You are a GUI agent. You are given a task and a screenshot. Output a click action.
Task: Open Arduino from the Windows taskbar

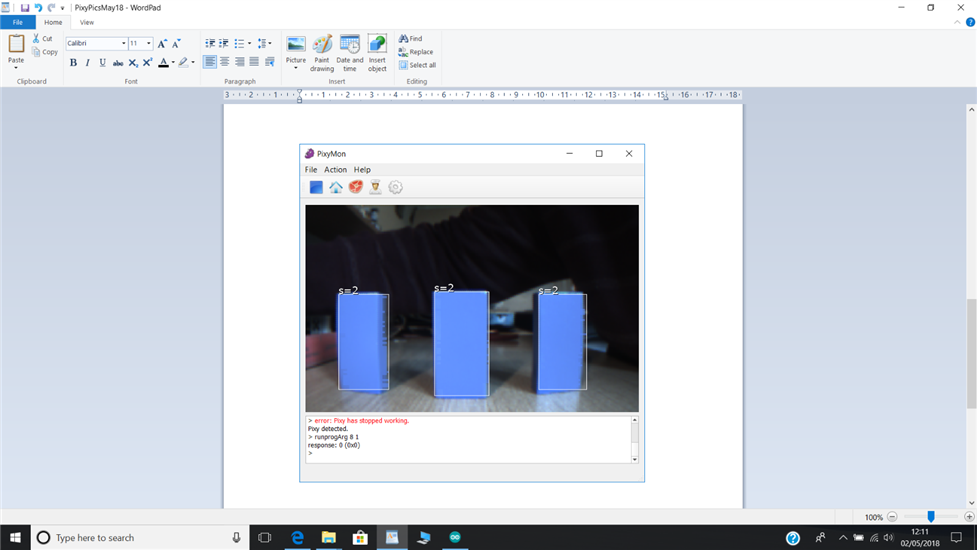click(455, 538)
